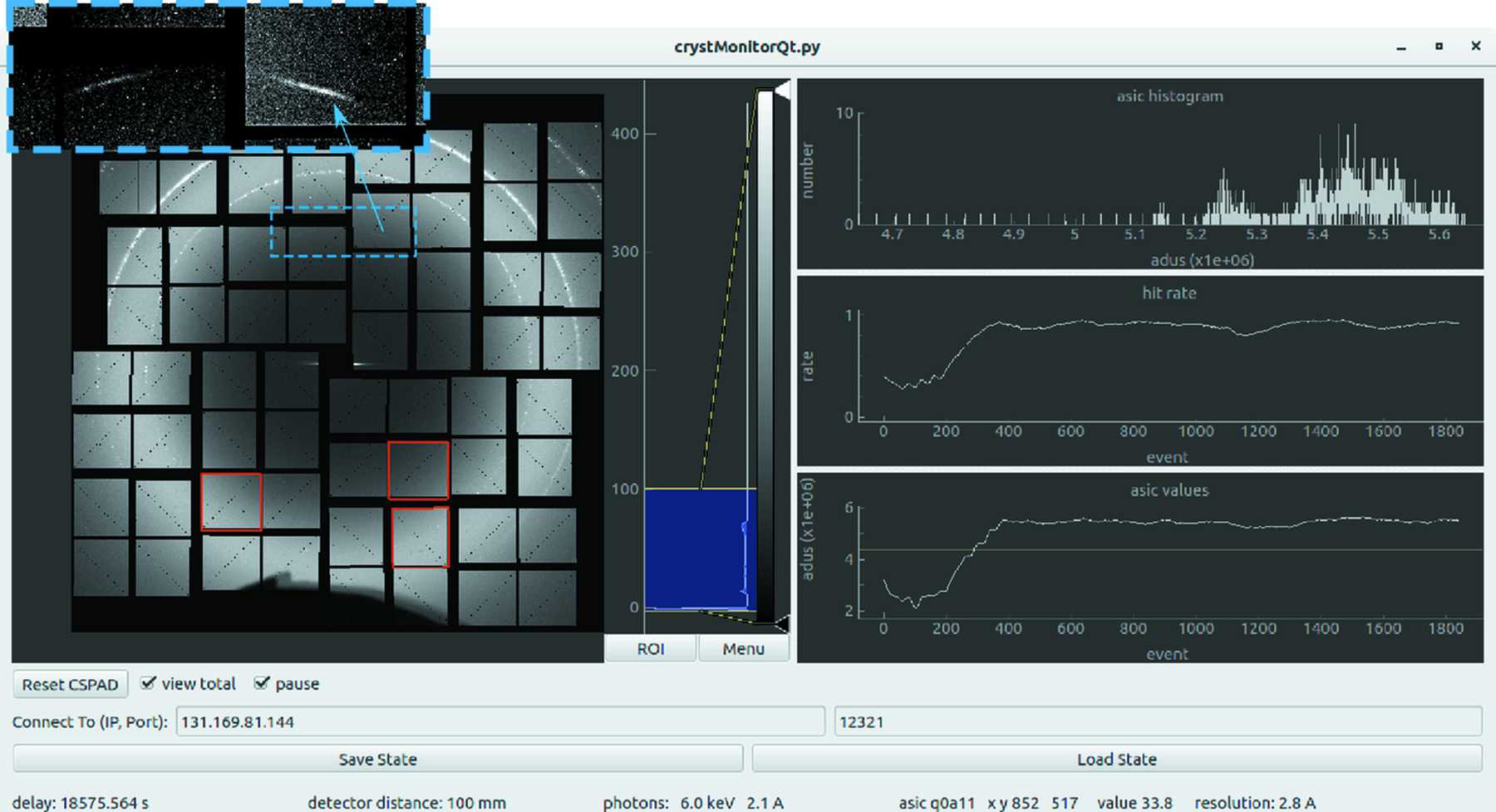1496x812 pixels.
Task: Uncheck the pause checkbox
Action: click(x=263, y=683)
